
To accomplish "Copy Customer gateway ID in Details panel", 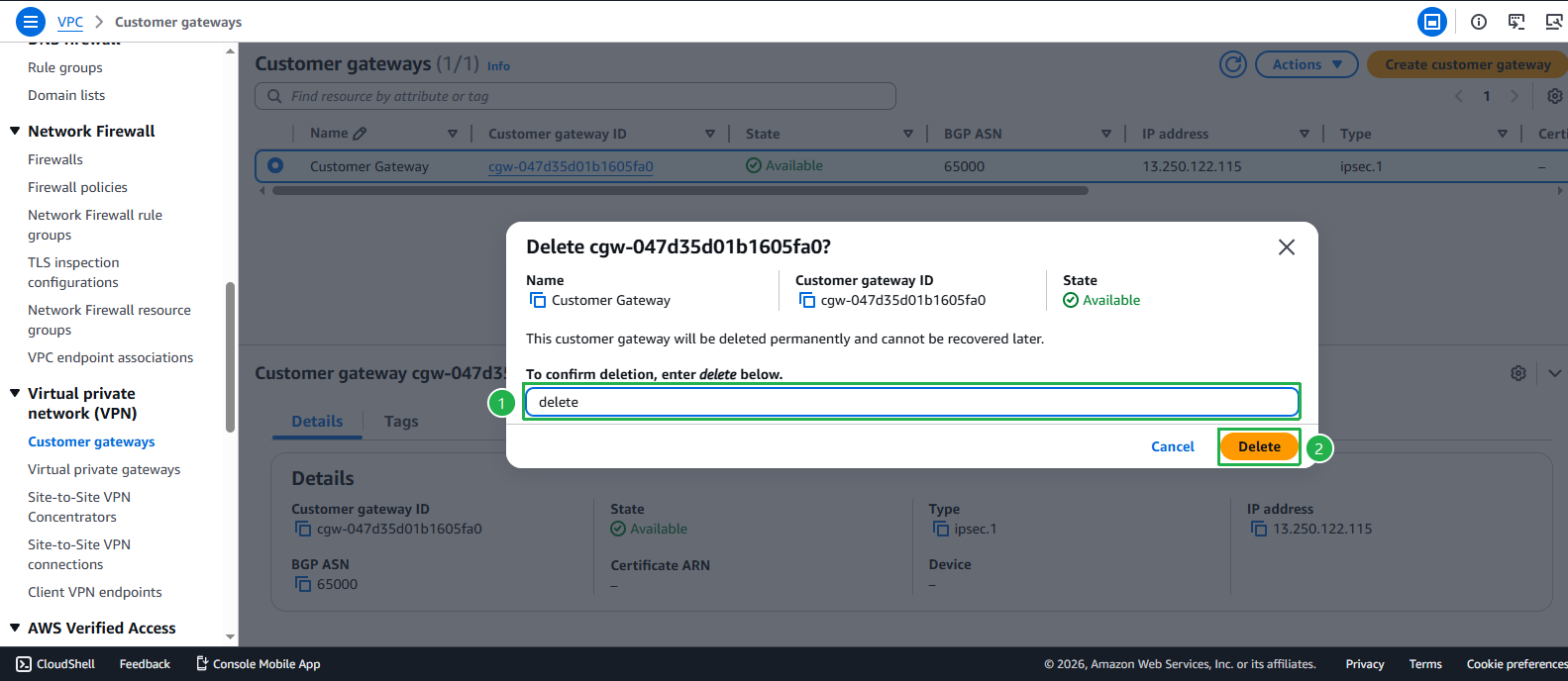I will click(303, 529).
